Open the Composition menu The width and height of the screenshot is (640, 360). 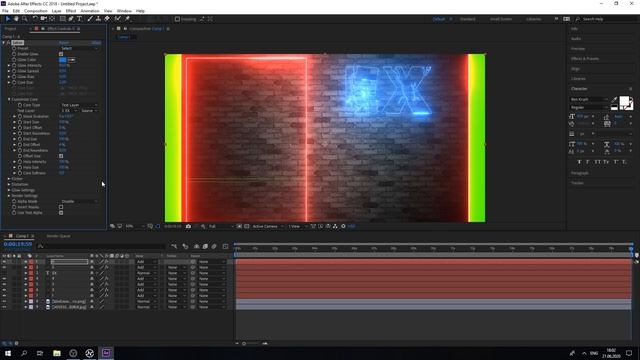tap(36, 11)
